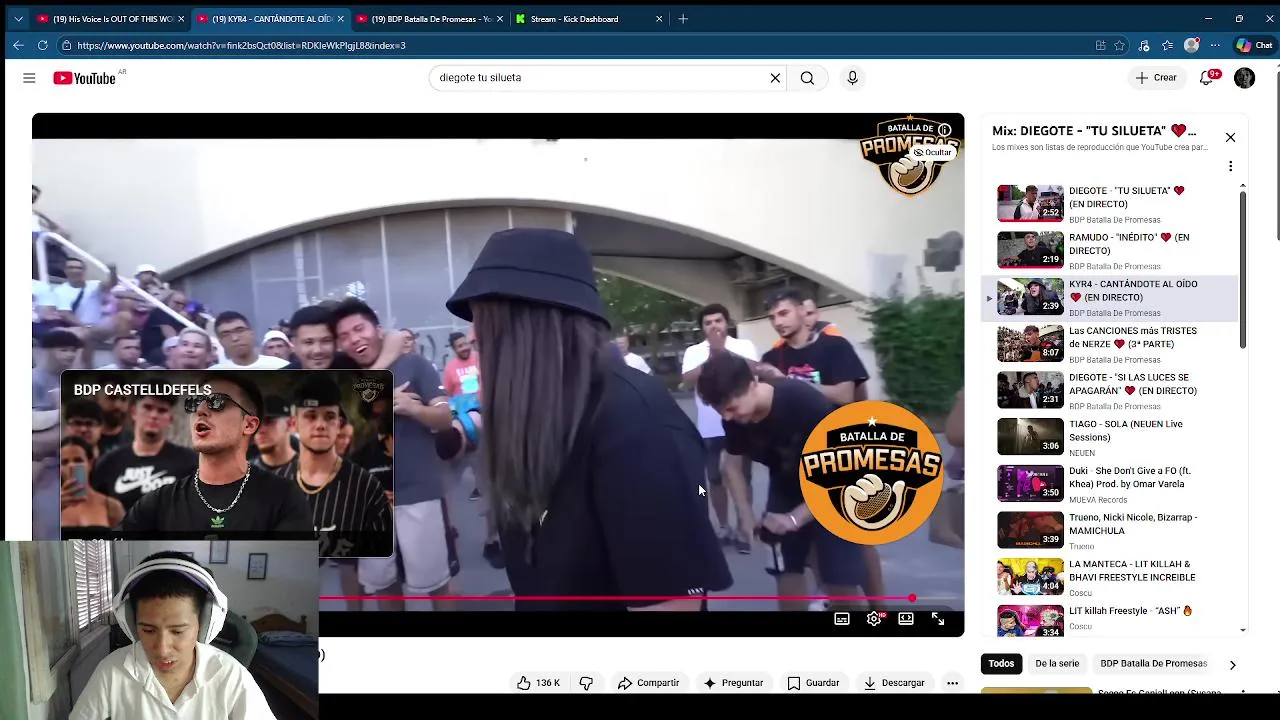Start voice search with microphone
The height and width of the screenshot is (720, 1280).
[x=852, y=78]
